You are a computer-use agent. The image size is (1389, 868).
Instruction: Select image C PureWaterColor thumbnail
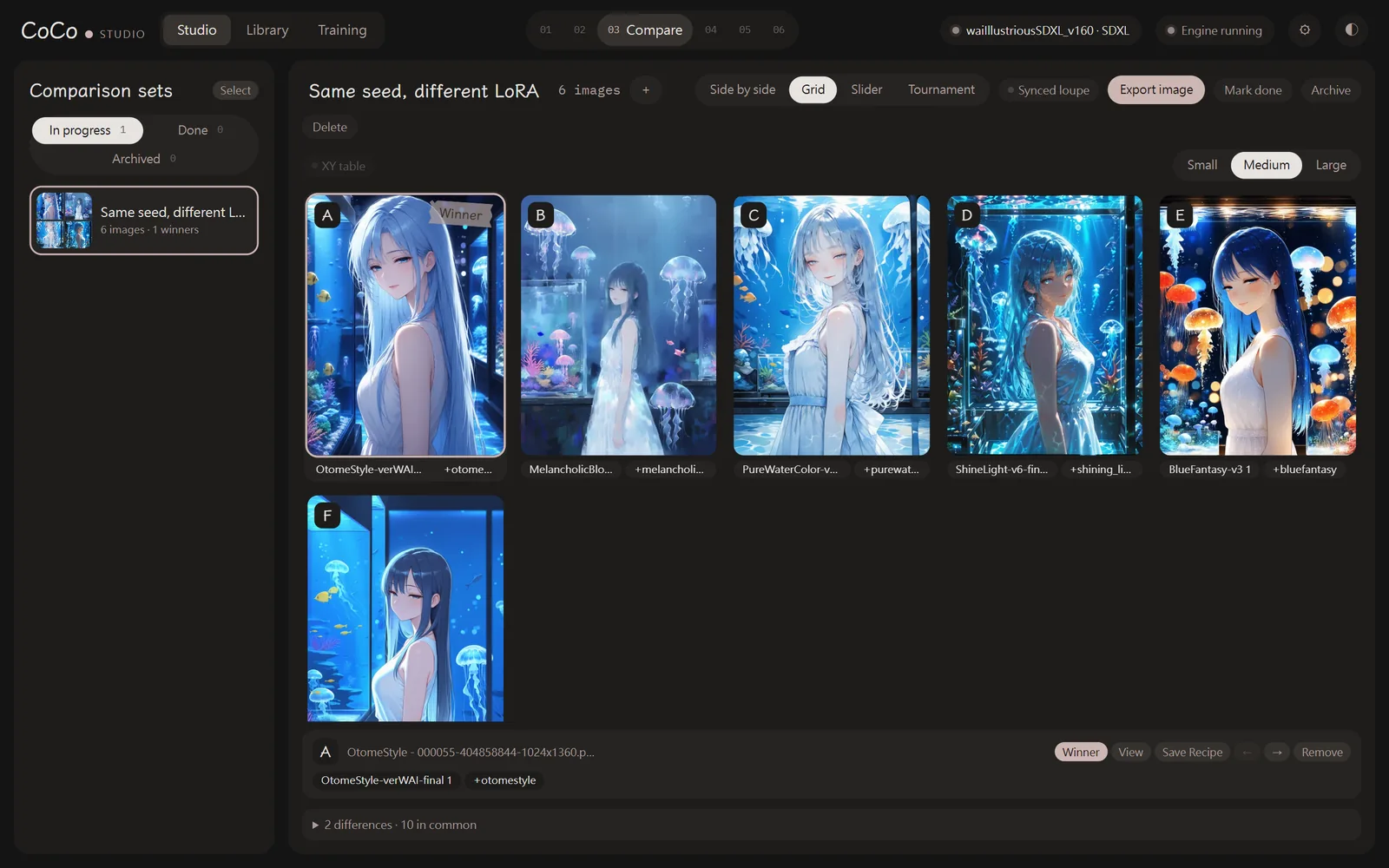pos(832,325)
